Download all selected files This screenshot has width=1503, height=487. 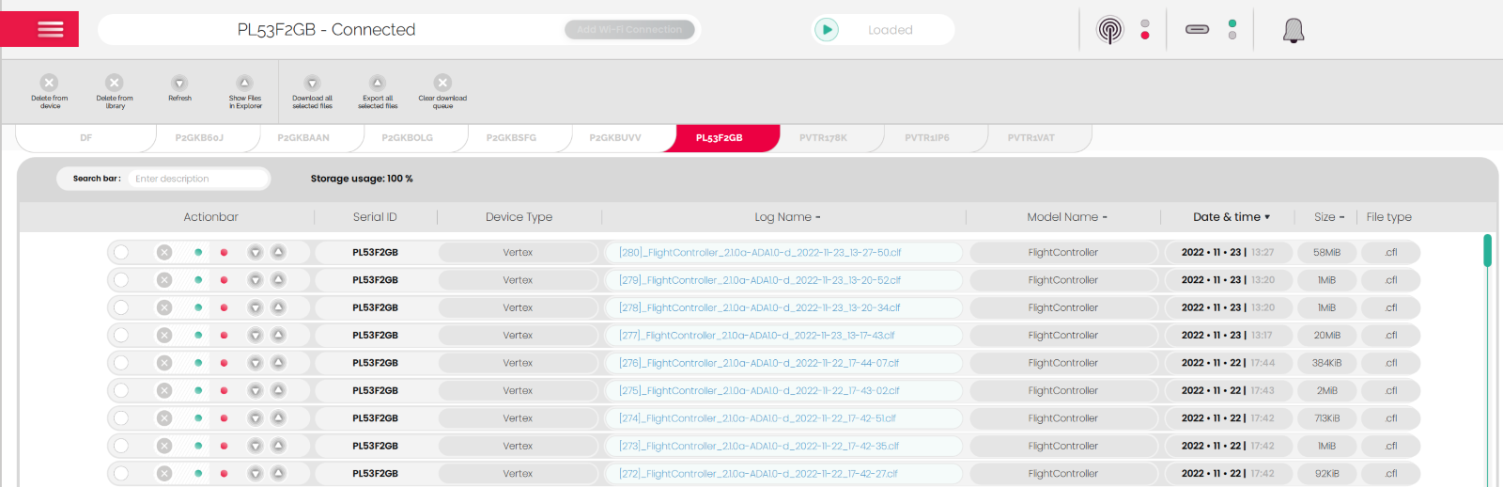[x=312, y=83]
